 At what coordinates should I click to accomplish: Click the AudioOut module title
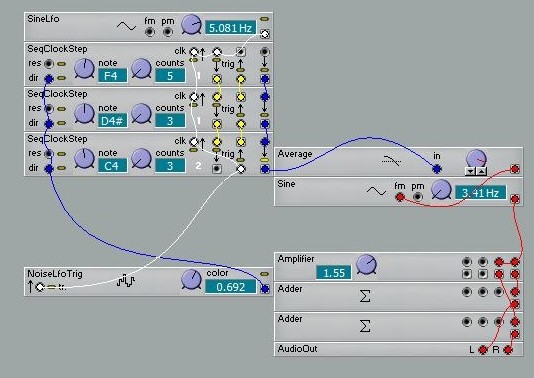297,349
